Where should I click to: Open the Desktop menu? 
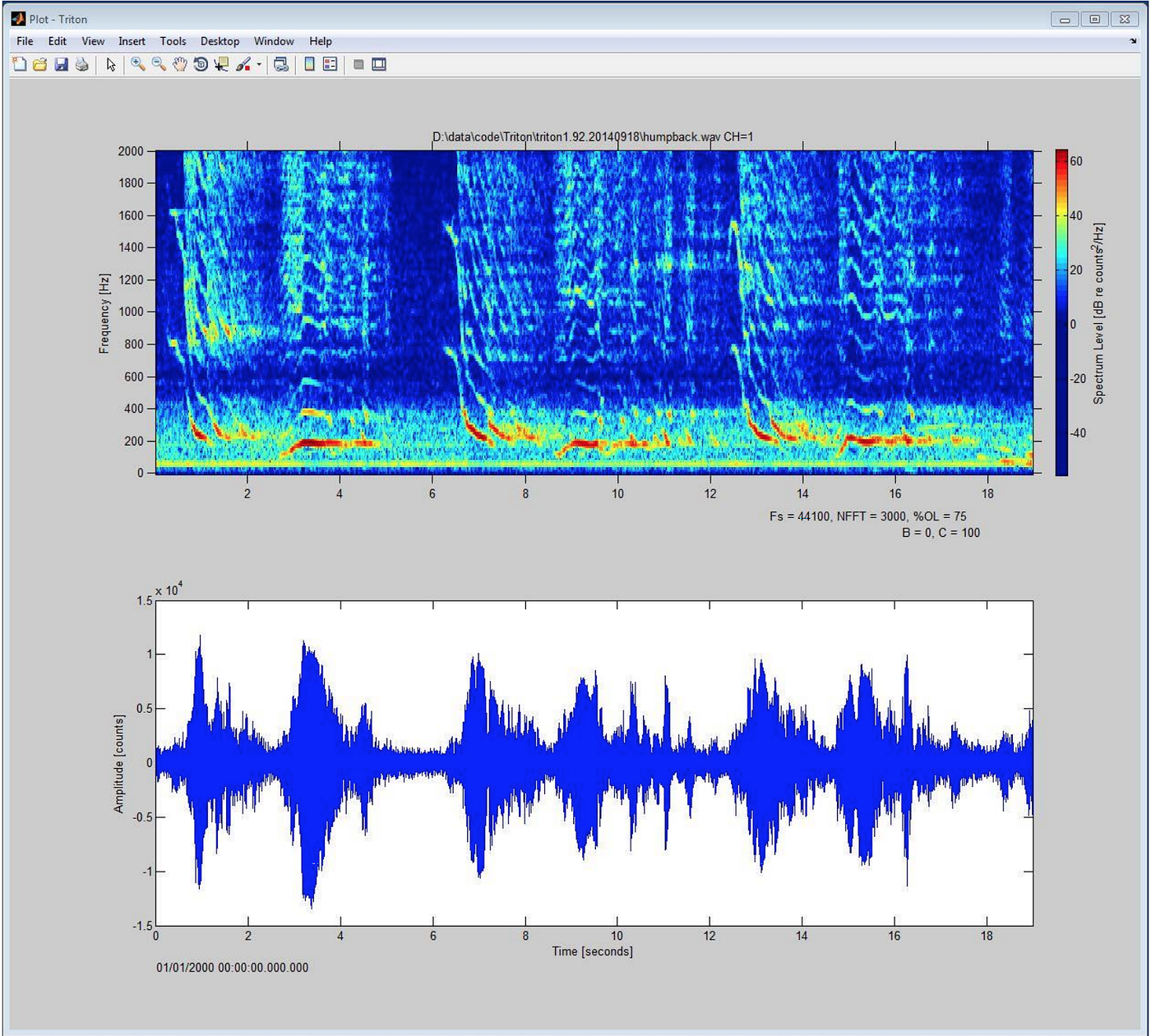point(220,41)
